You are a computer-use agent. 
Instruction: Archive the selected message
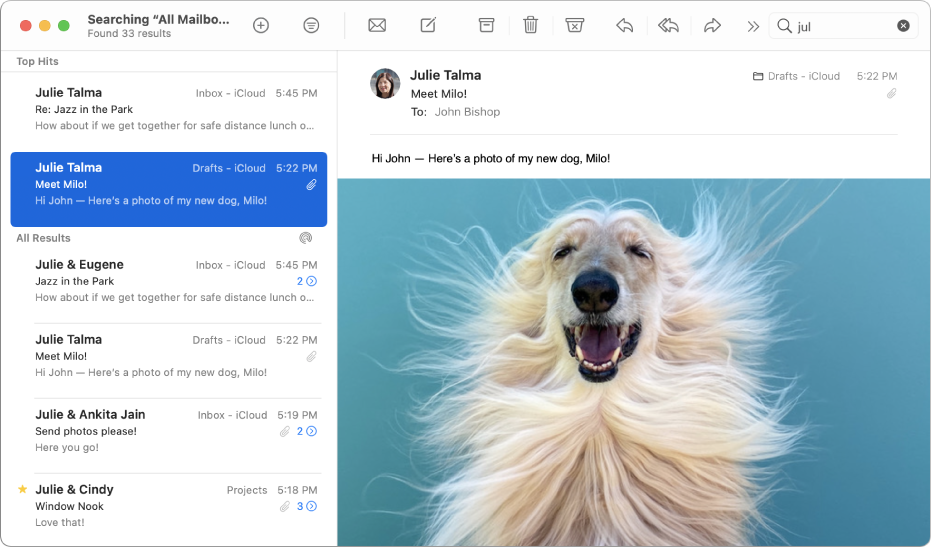(x=486, y=25)
